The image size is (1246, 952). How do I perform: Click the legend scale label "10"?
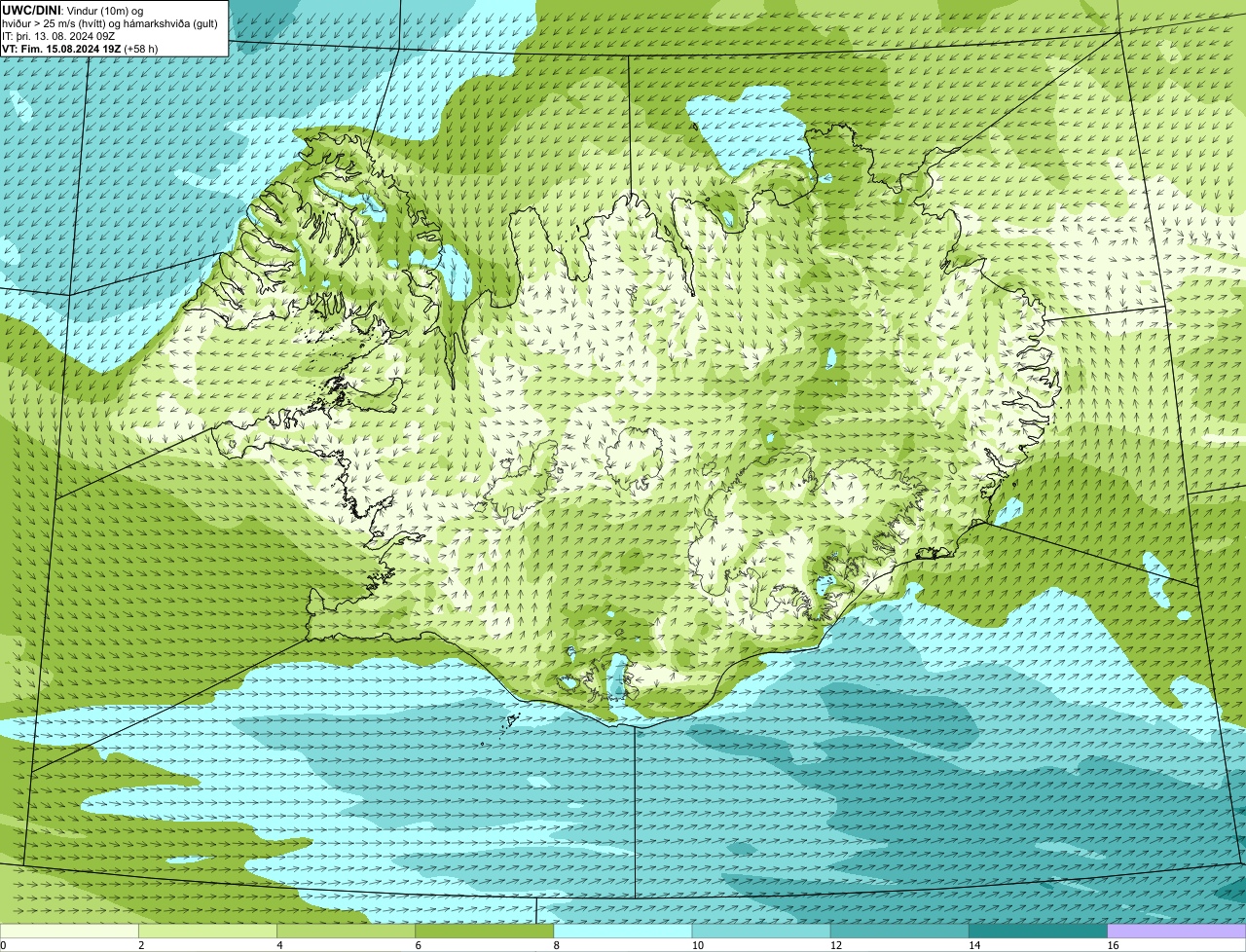tap(697, 945)
